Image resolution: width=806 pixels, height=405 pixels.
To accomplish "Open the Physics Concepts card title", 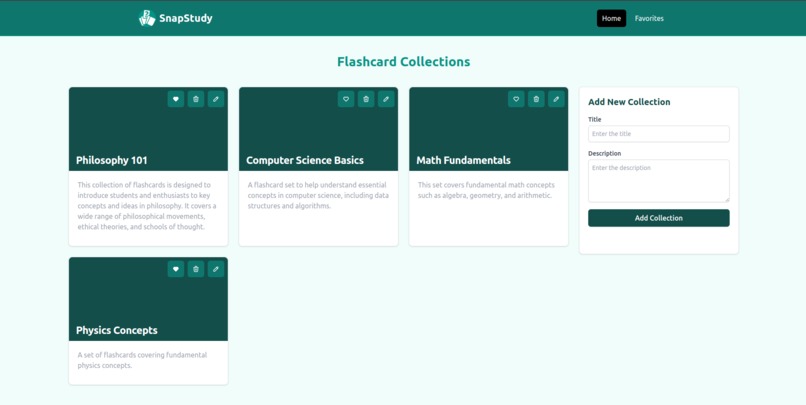I will point(117,330).
